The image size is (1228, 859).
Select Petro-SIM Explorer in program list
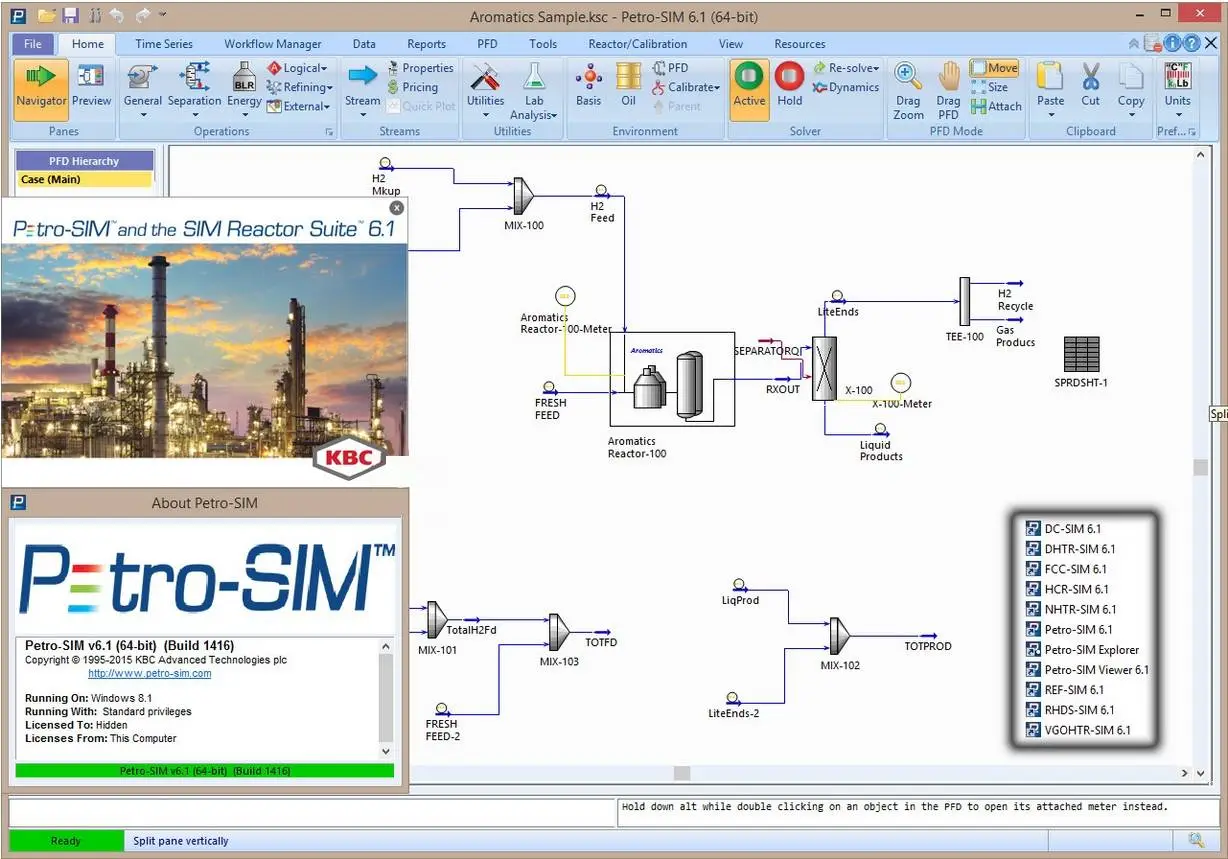[x=1082, y=650]
